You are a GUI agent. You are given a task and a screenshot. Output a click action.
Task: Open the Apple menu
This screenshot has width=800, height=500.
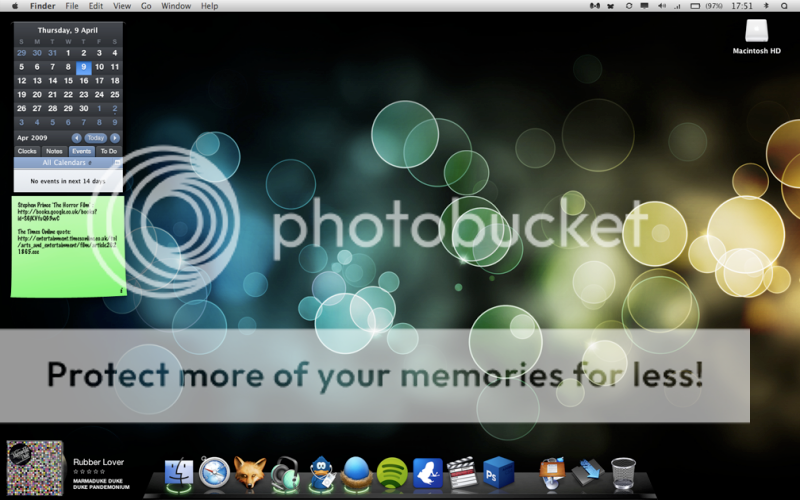click(x=15, y=6)
